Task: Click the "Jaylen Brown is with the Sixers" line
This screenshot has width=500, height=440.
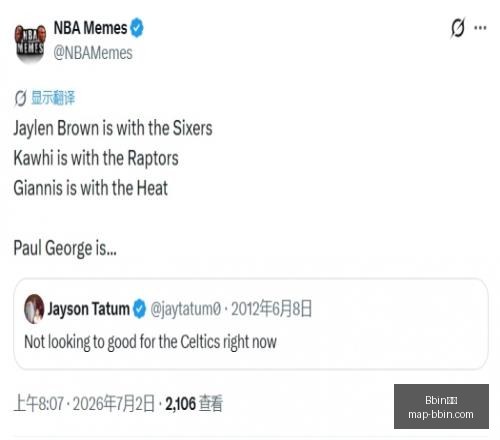Action: [113, 128]
